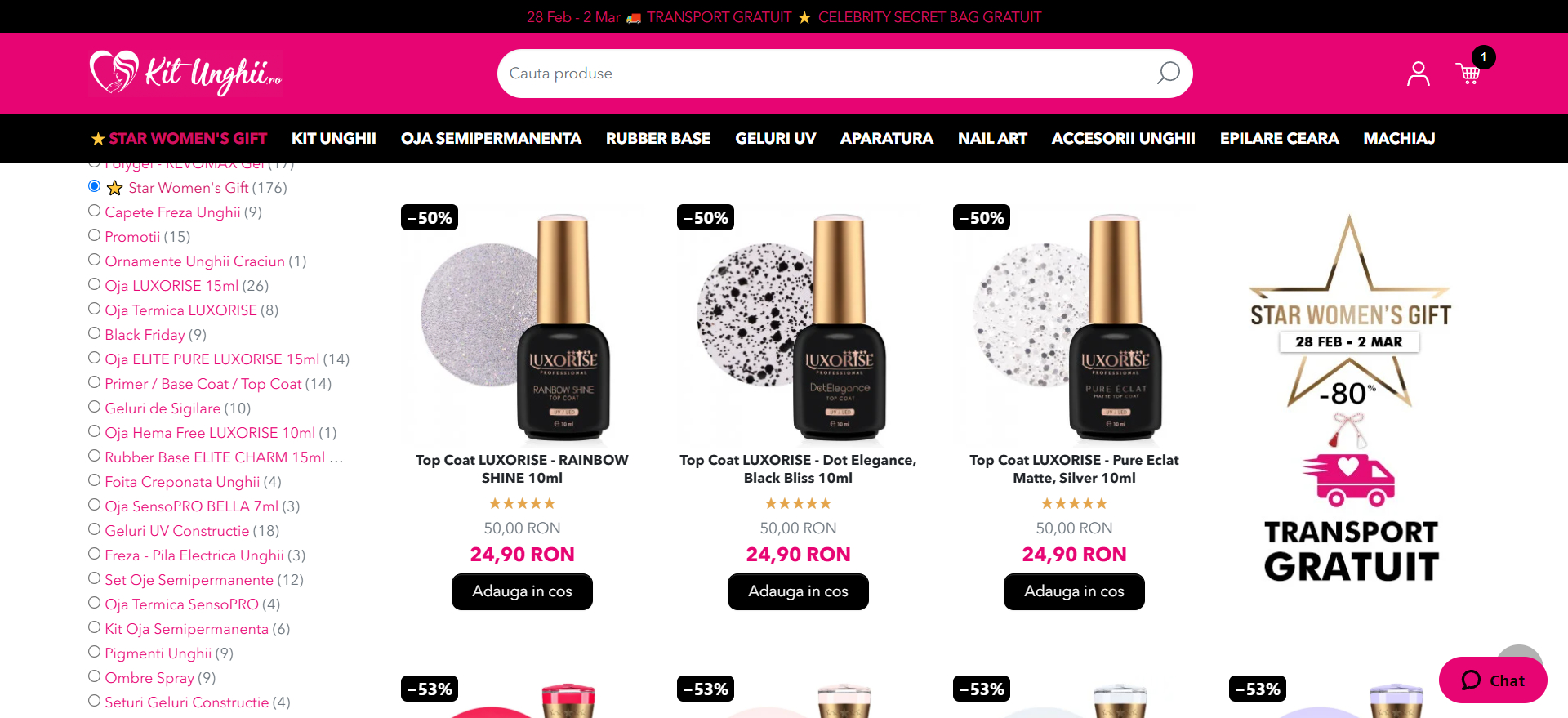The image size is (1568, 718).
Task: Open the APARATURA menu category
Action: tap(886, 139)
